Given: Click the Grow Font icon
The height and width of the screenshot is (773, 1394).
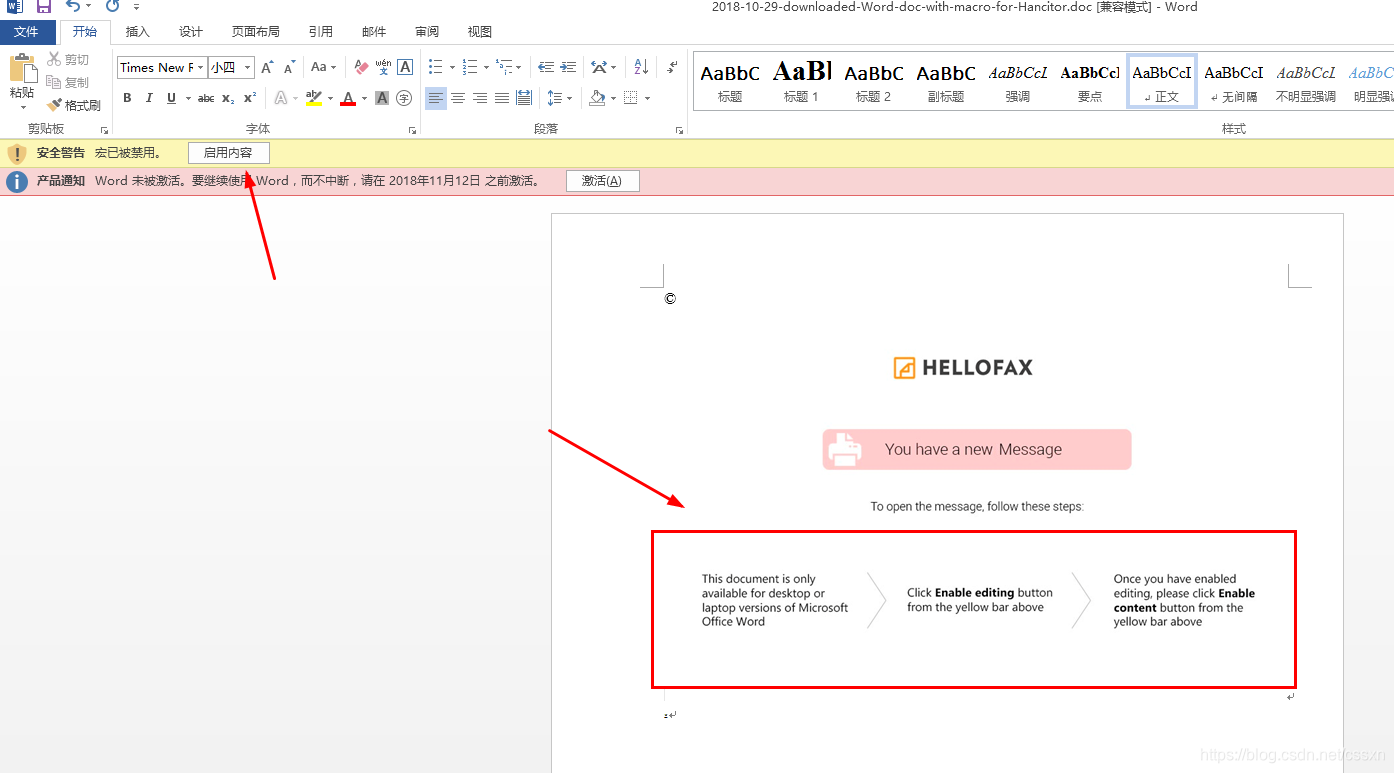Looking at the screenshot, I should pos(267,68).
